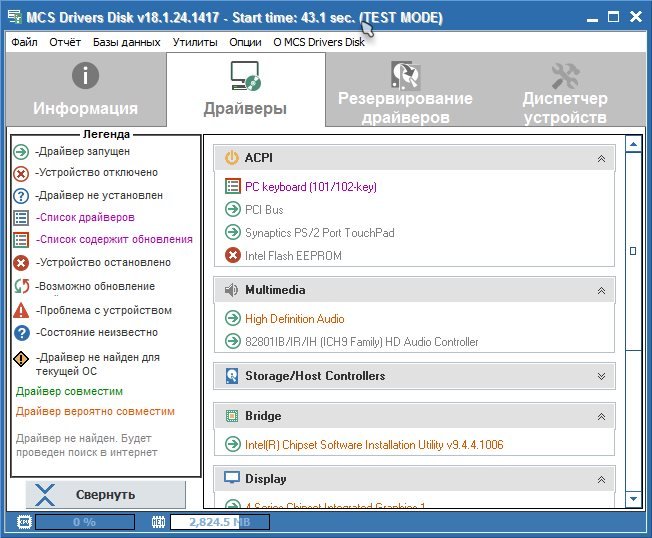This screenshot has height=538, width=652.
Task: Click the Драйвер вероятно совместим legend text
Action: (95, 411)
